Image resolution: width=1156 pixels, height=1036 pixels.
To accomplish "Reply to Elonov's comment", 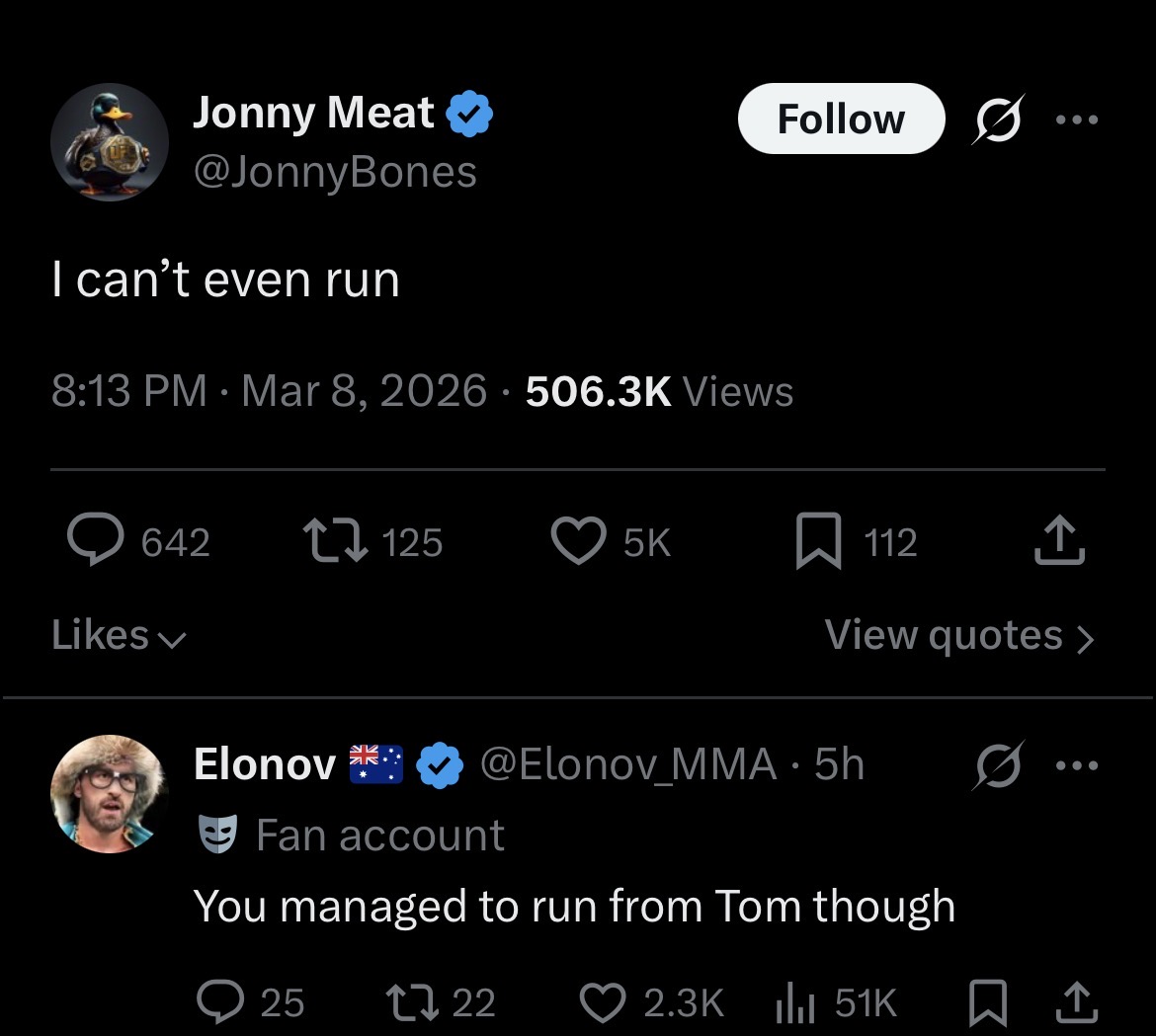I will pyautogui.click(x=220, y=1003).
